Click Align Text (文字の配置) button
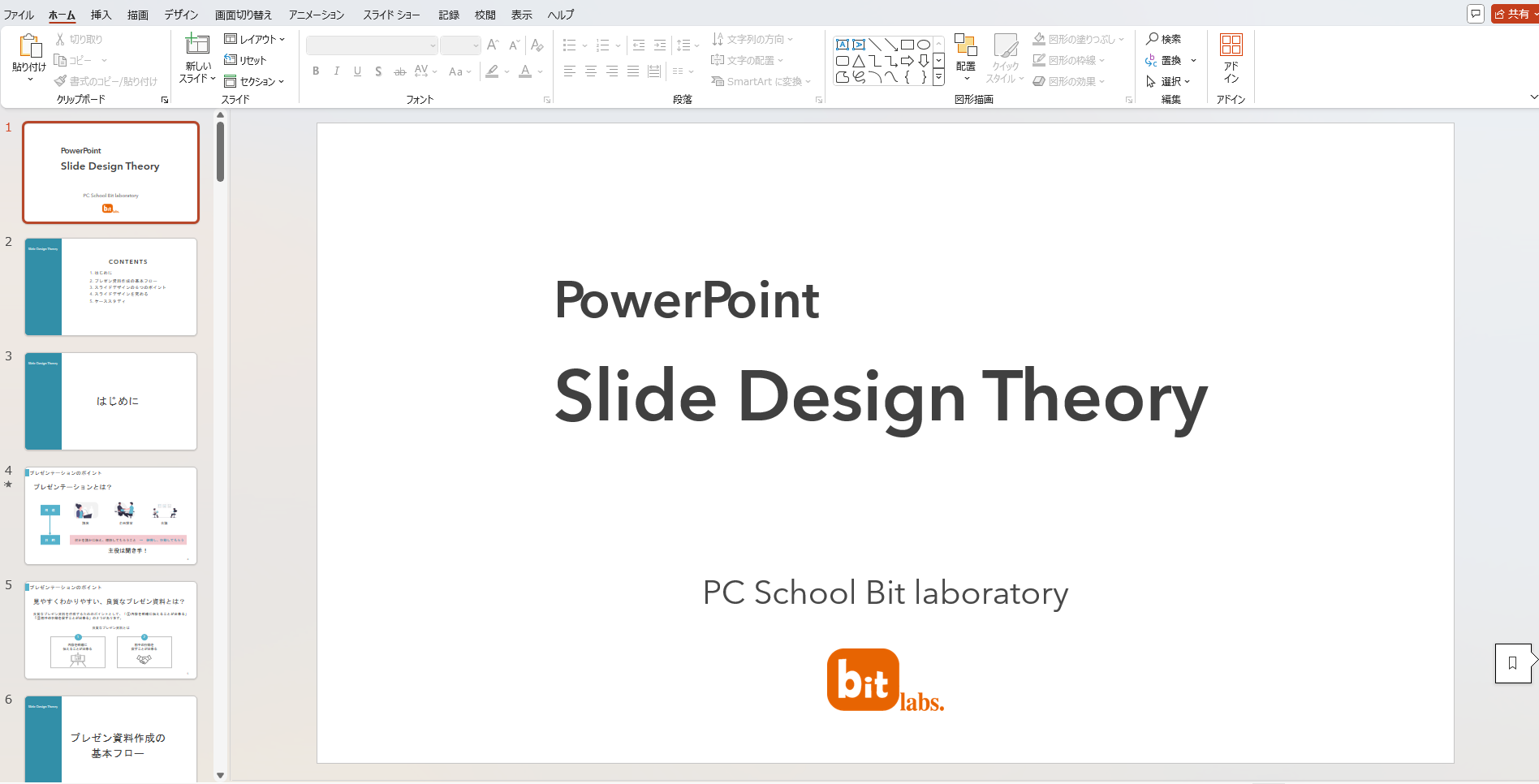The image size is (1539, 784). (748, 60)
